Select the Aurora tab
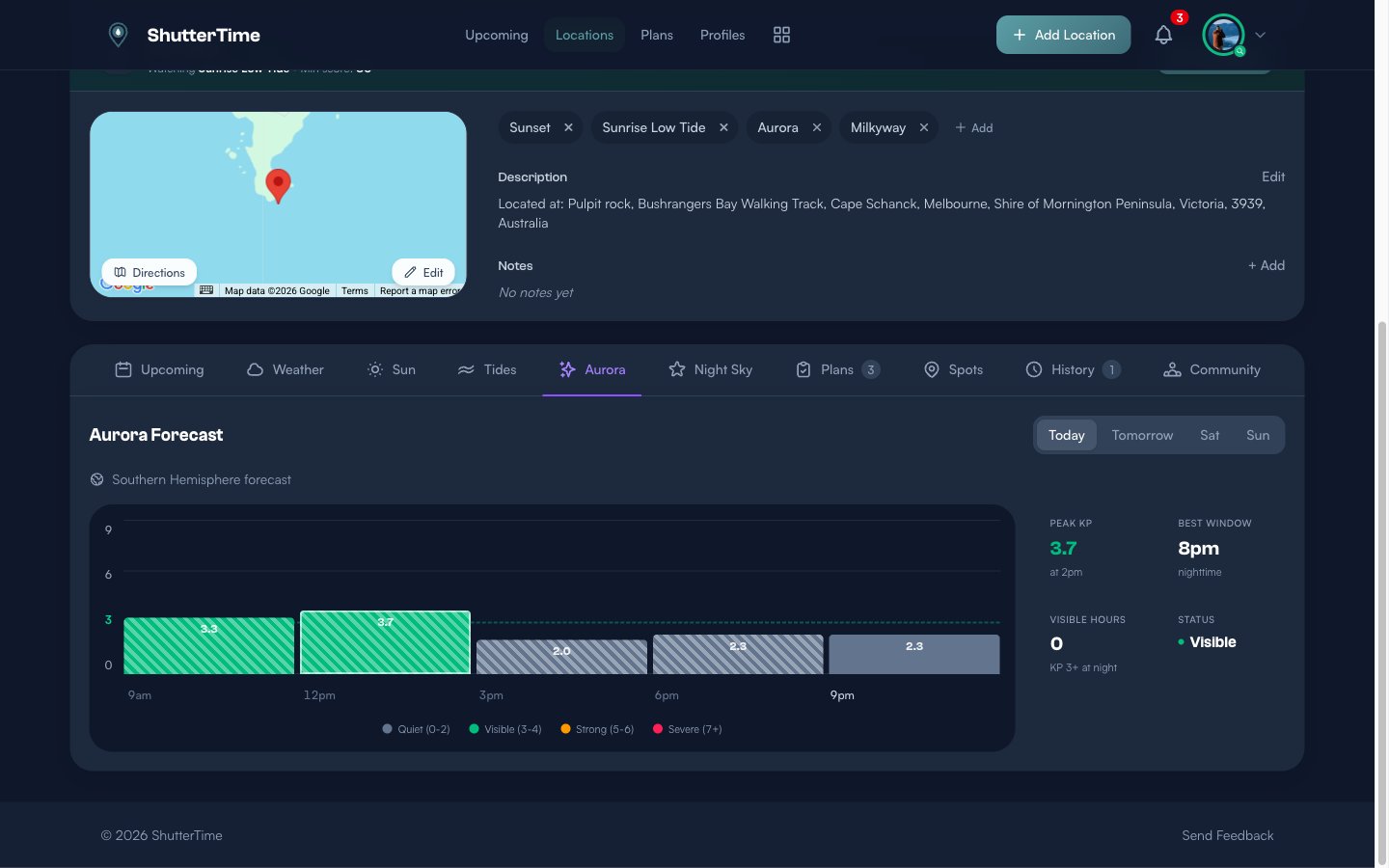The width and height of the screenshot is (1389, 868). [592, 369]
